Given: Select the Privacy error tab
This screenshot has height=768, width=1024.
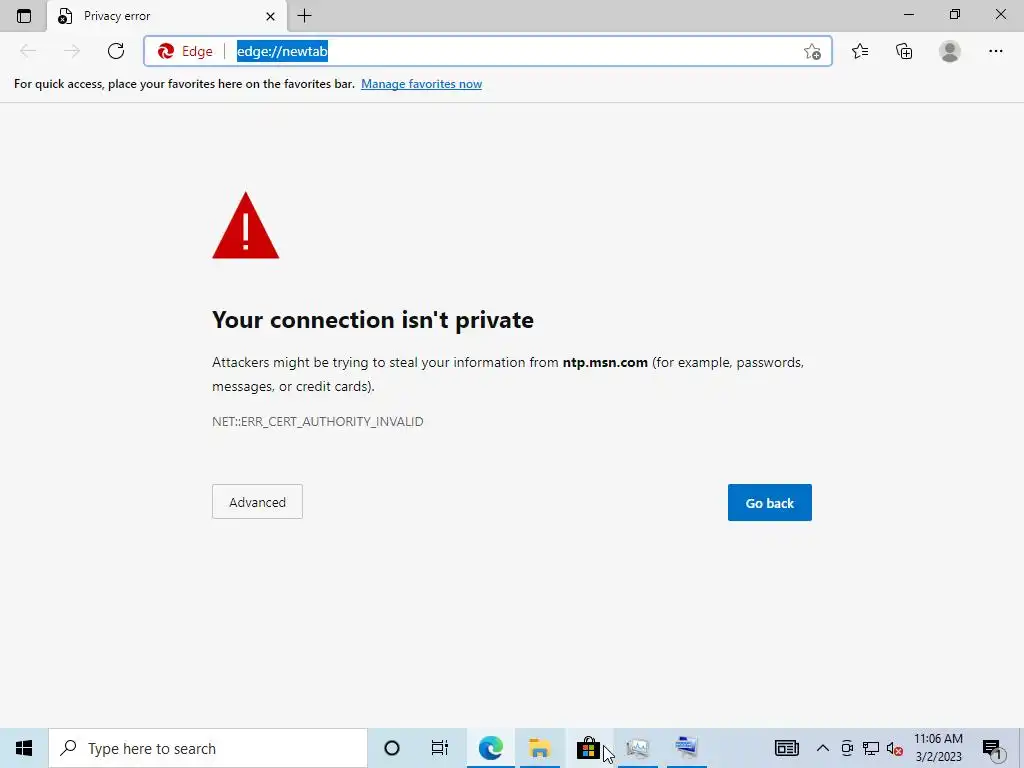Looking at the screenshot, I should [x=167, y=16].
